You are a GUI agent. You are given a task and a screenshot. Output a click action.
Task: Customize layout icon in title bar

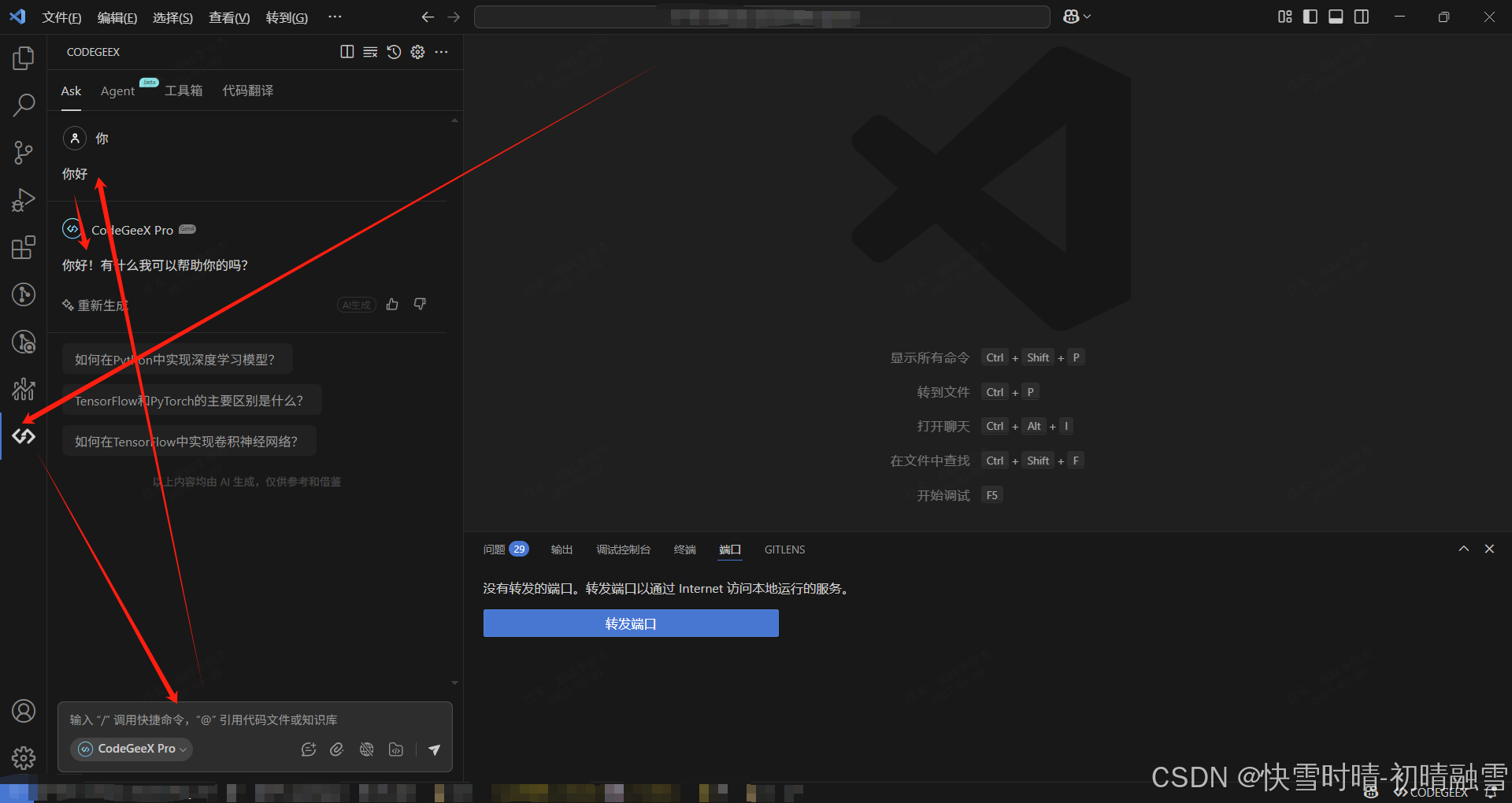pos(1285,17)
